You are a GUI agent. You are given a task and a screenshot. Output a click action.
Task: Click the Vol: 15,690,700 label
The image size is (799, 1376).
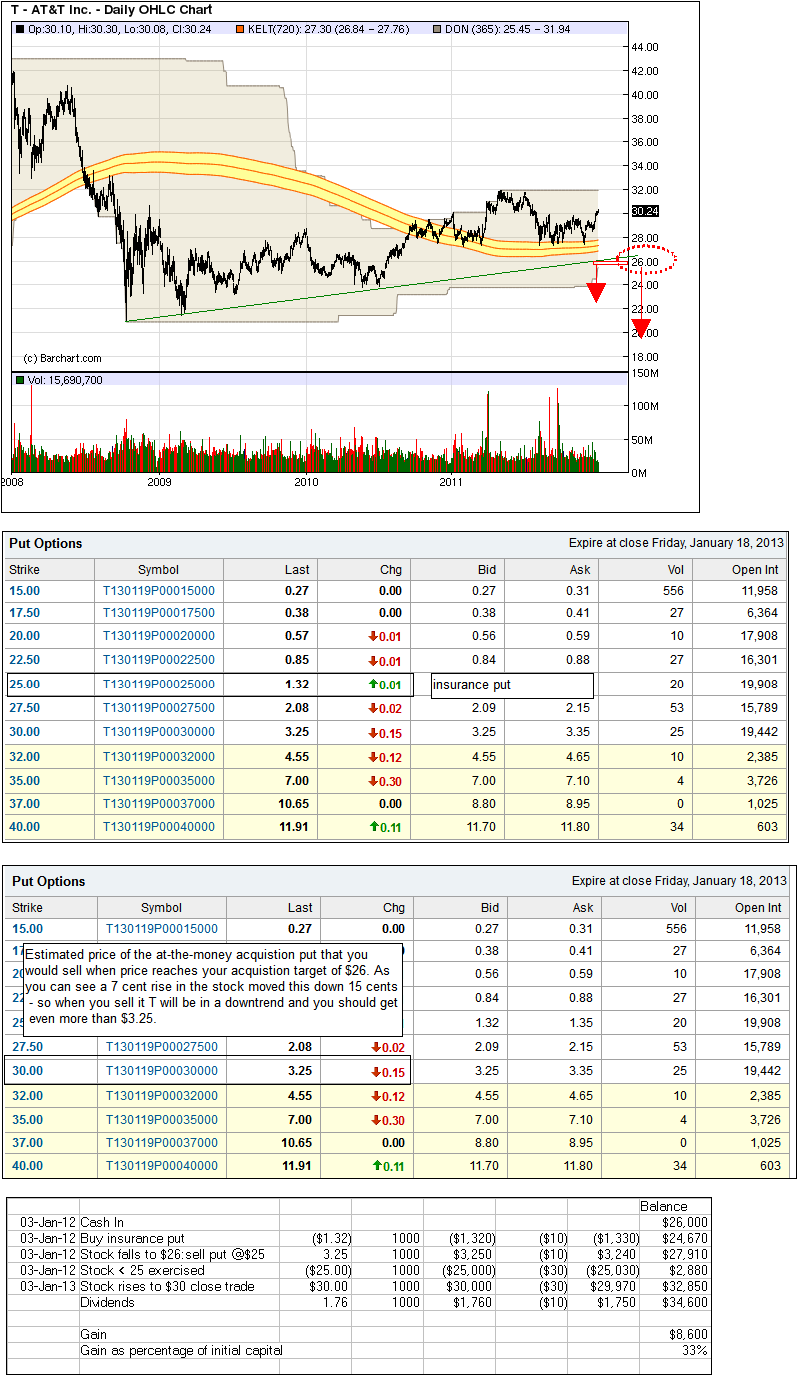click(x=64, y=380)
